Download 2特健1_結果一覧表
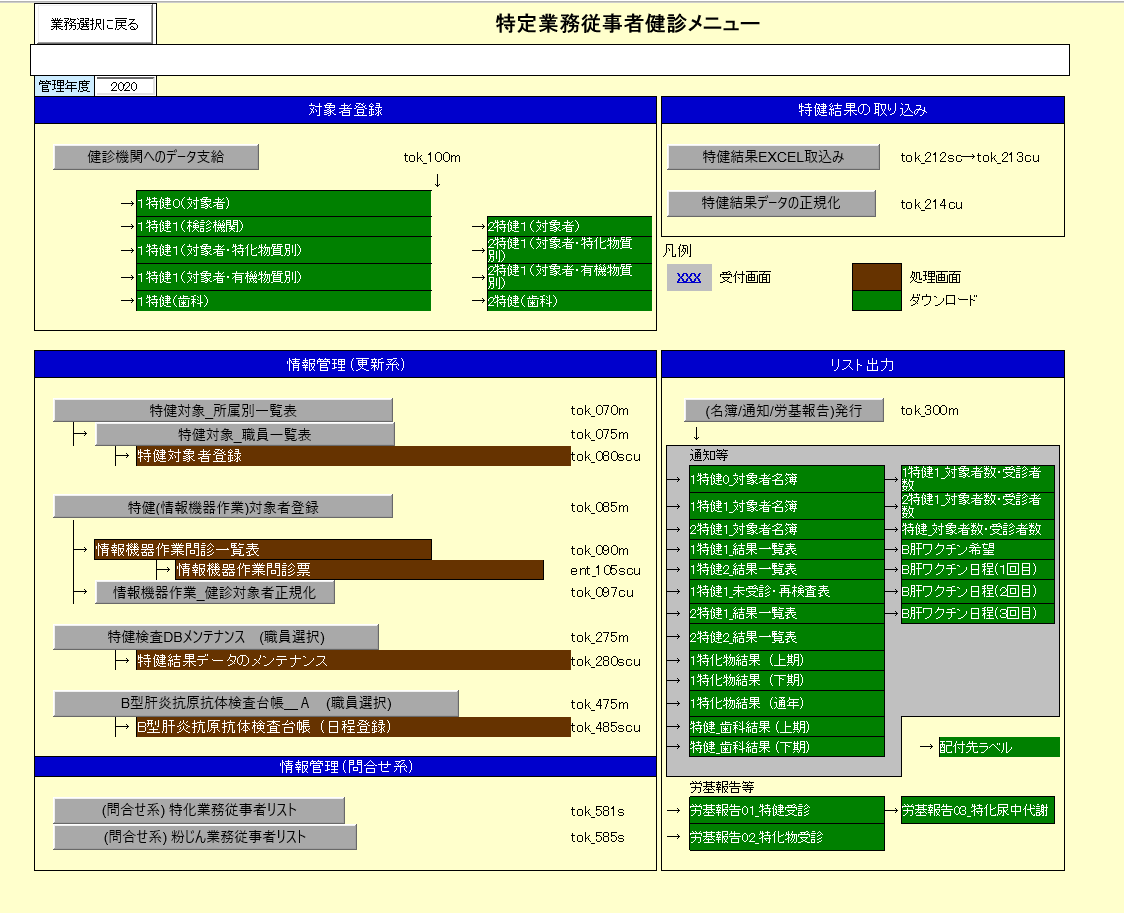Screen dimensions: 1124x913 (786, 613)
